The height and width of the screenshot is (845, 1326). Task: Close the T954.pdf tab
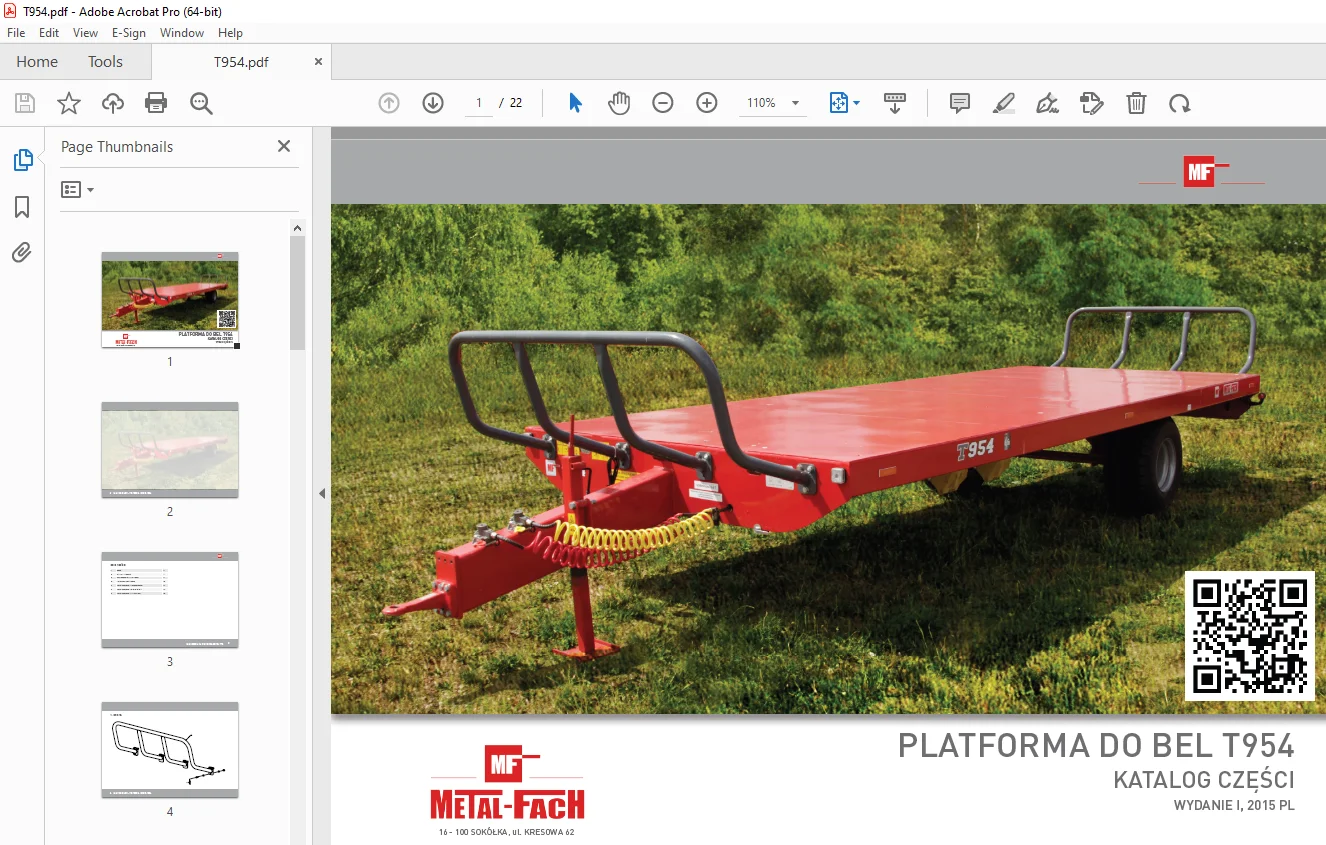[x=318, y=62]
